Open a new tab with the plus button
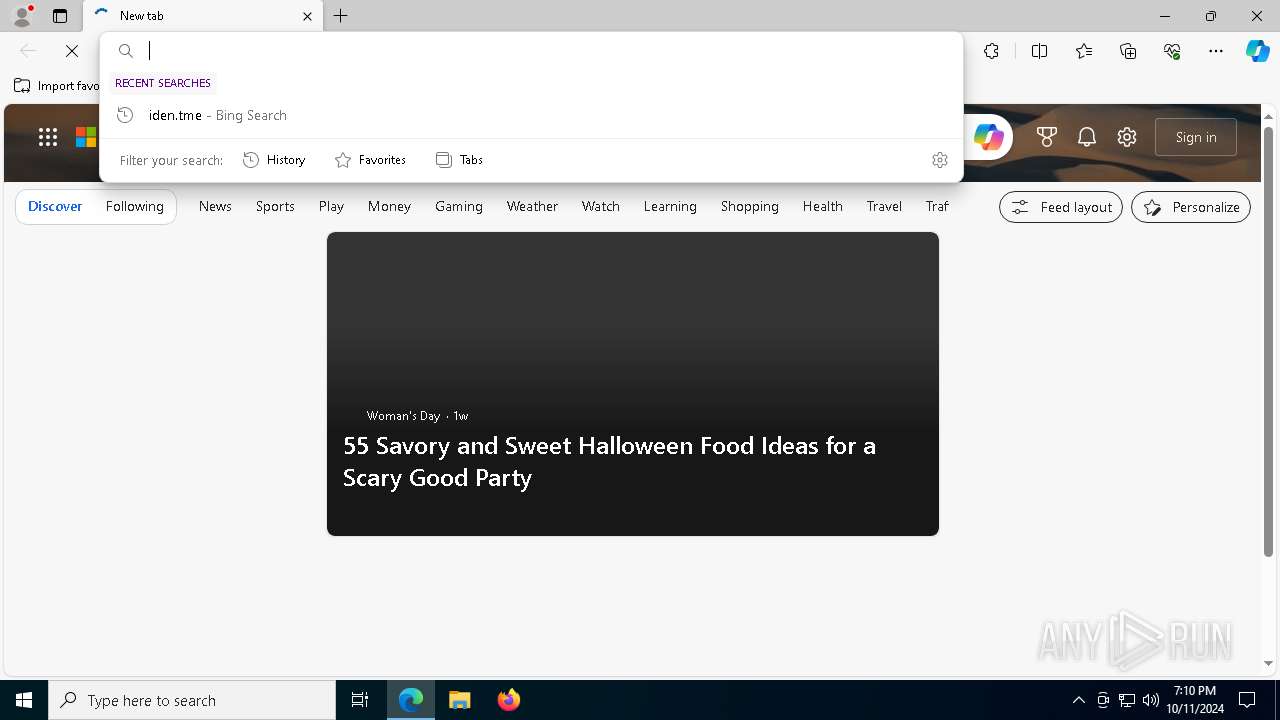Image resolution: width=1280 pixels, height=720 pixels. pos(341,16)
